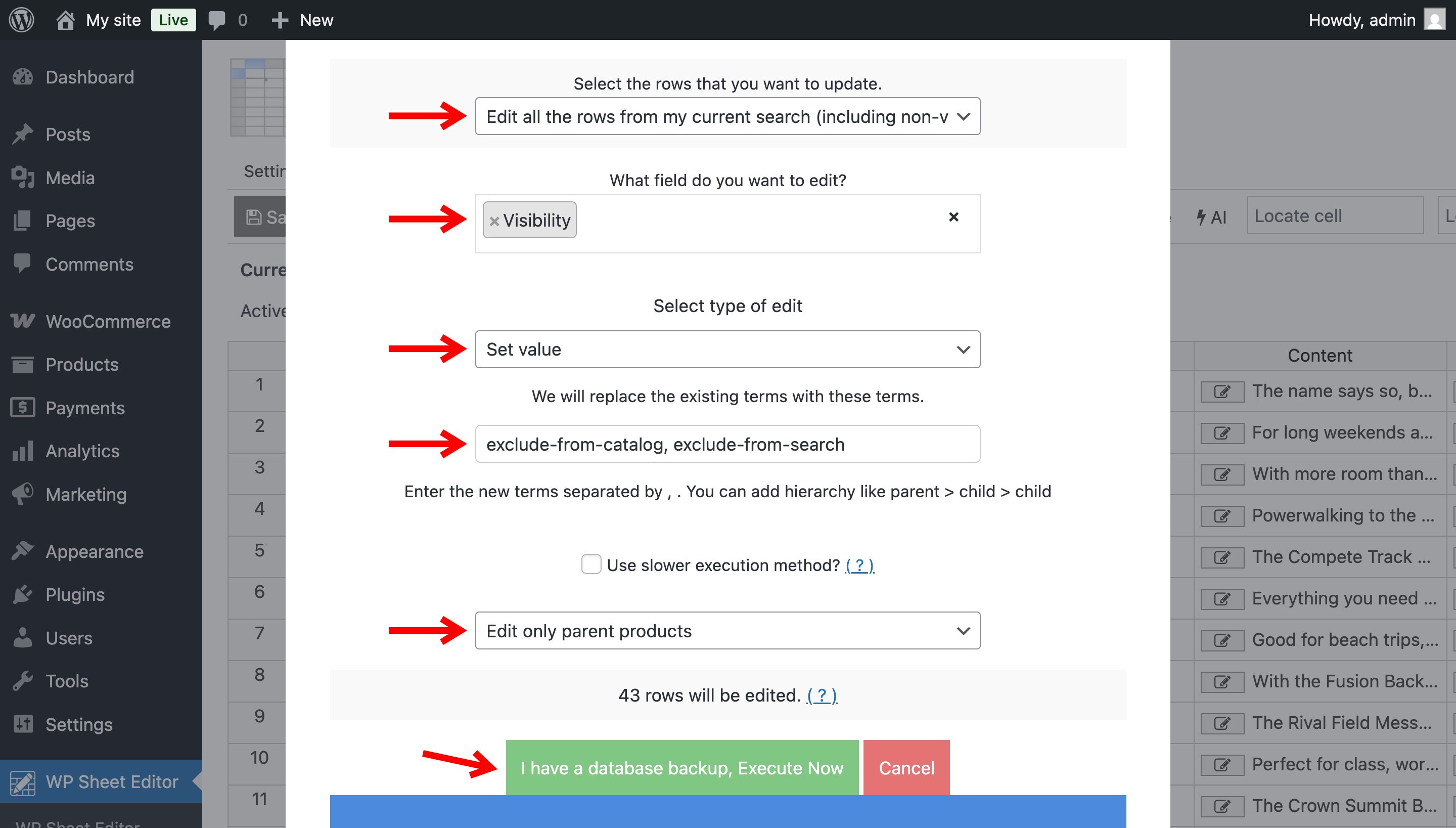Image resolution: width=1456 pixels, height=828 pixels.
Task: Click the comments bubble icon in admin bar
Action: coord(216,20)
